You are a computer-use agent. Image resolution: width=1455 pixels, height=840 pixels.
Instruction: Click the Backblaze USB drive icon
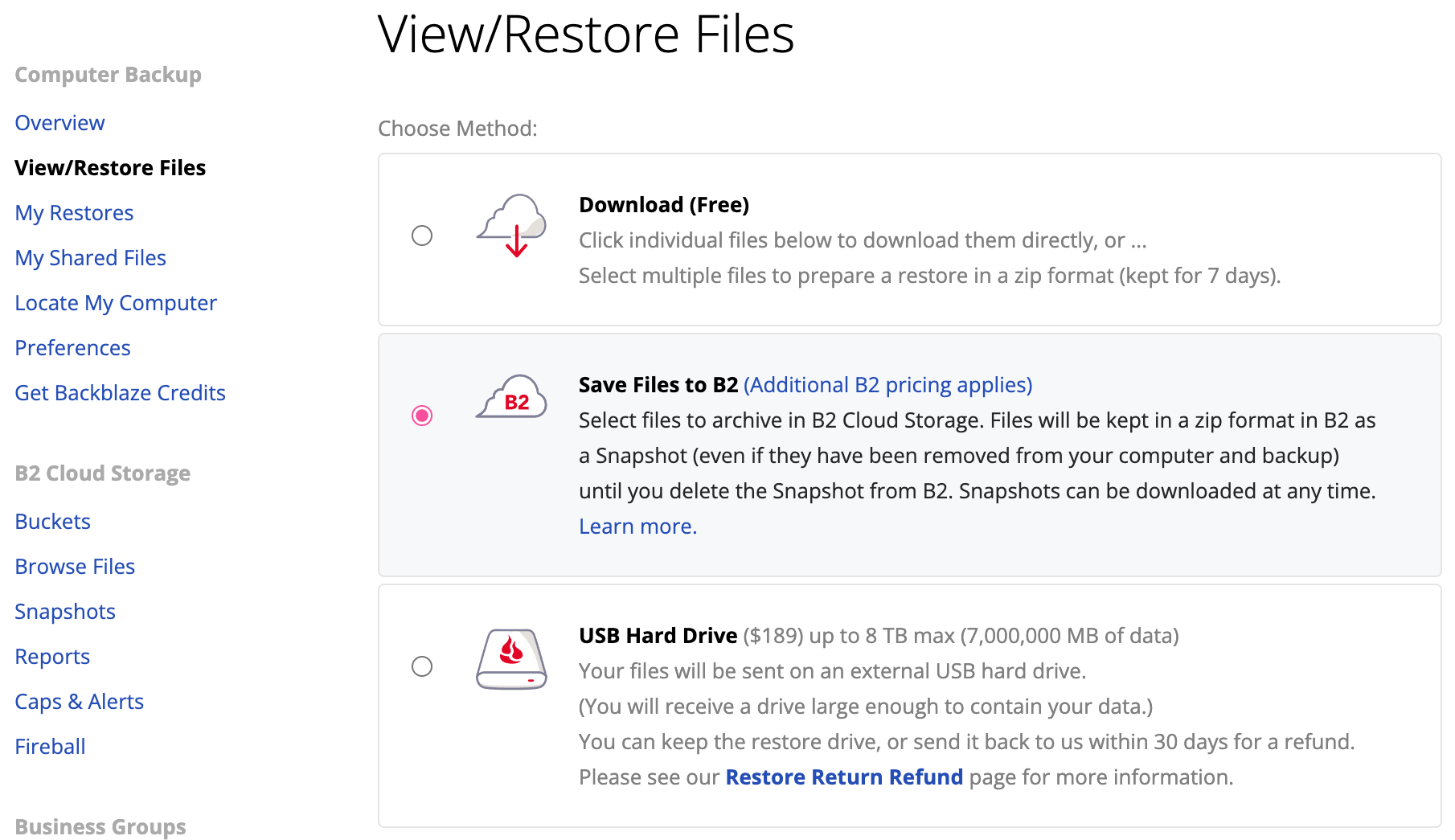[x=512, y=659]
